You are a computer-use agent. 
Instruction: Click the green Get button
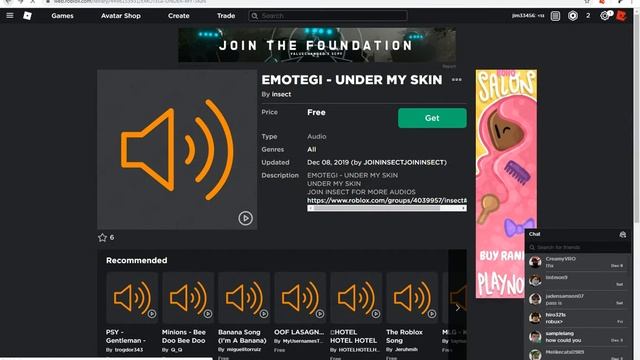pyautogui.click(x=432, y=118)
